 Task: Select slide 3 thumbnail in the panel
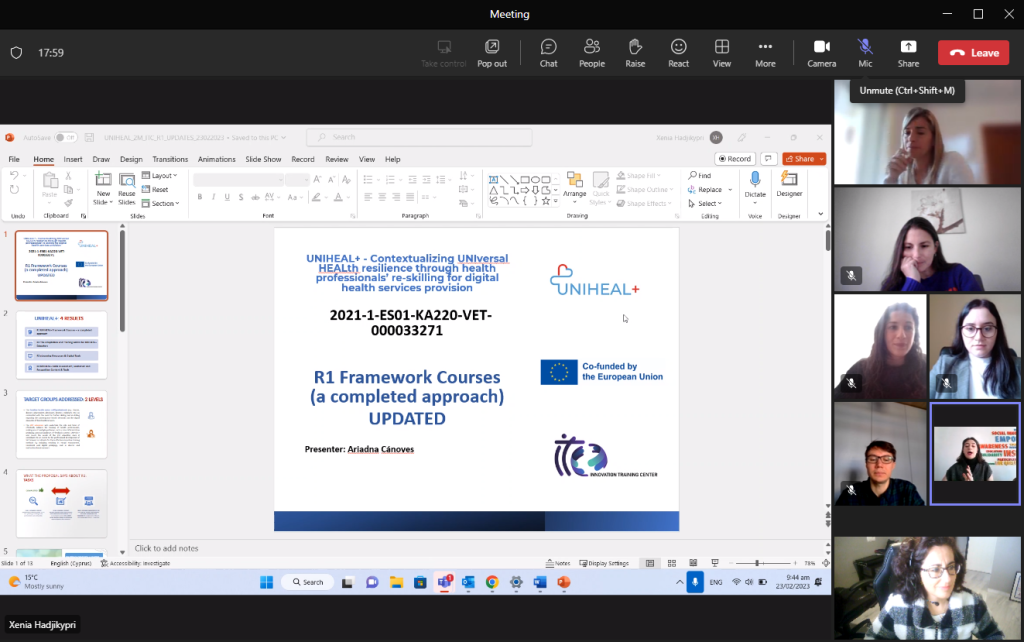(x=62, y=423)
